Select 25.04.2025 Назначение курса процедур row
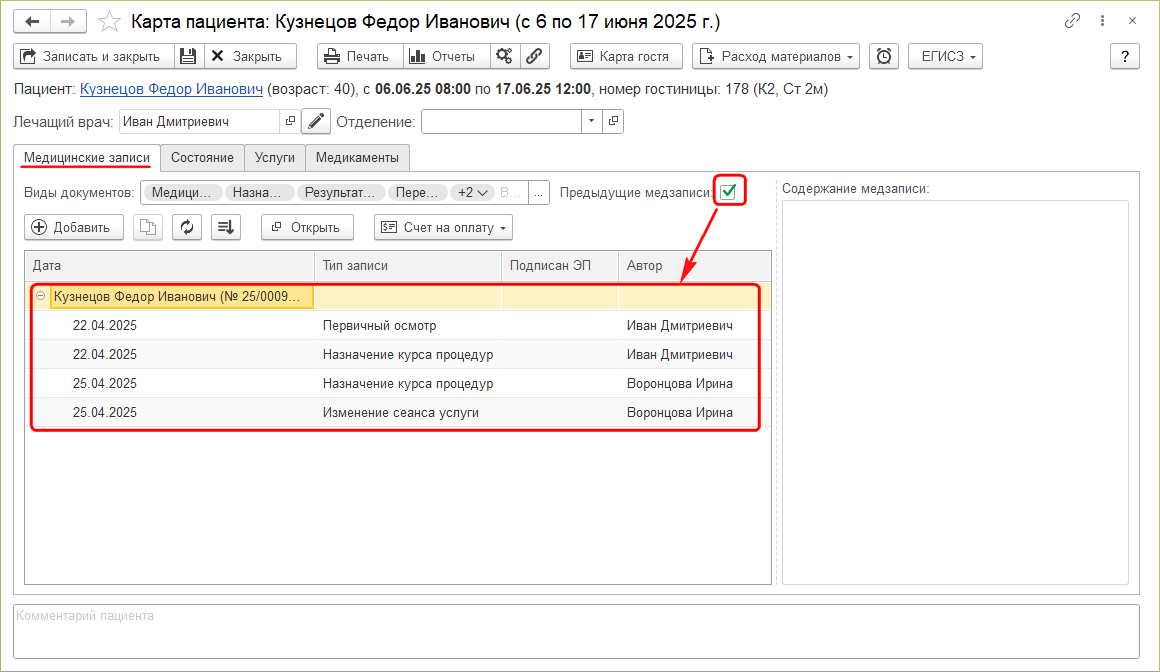This screenshot has width=1160, height=672. coord(398,383)
